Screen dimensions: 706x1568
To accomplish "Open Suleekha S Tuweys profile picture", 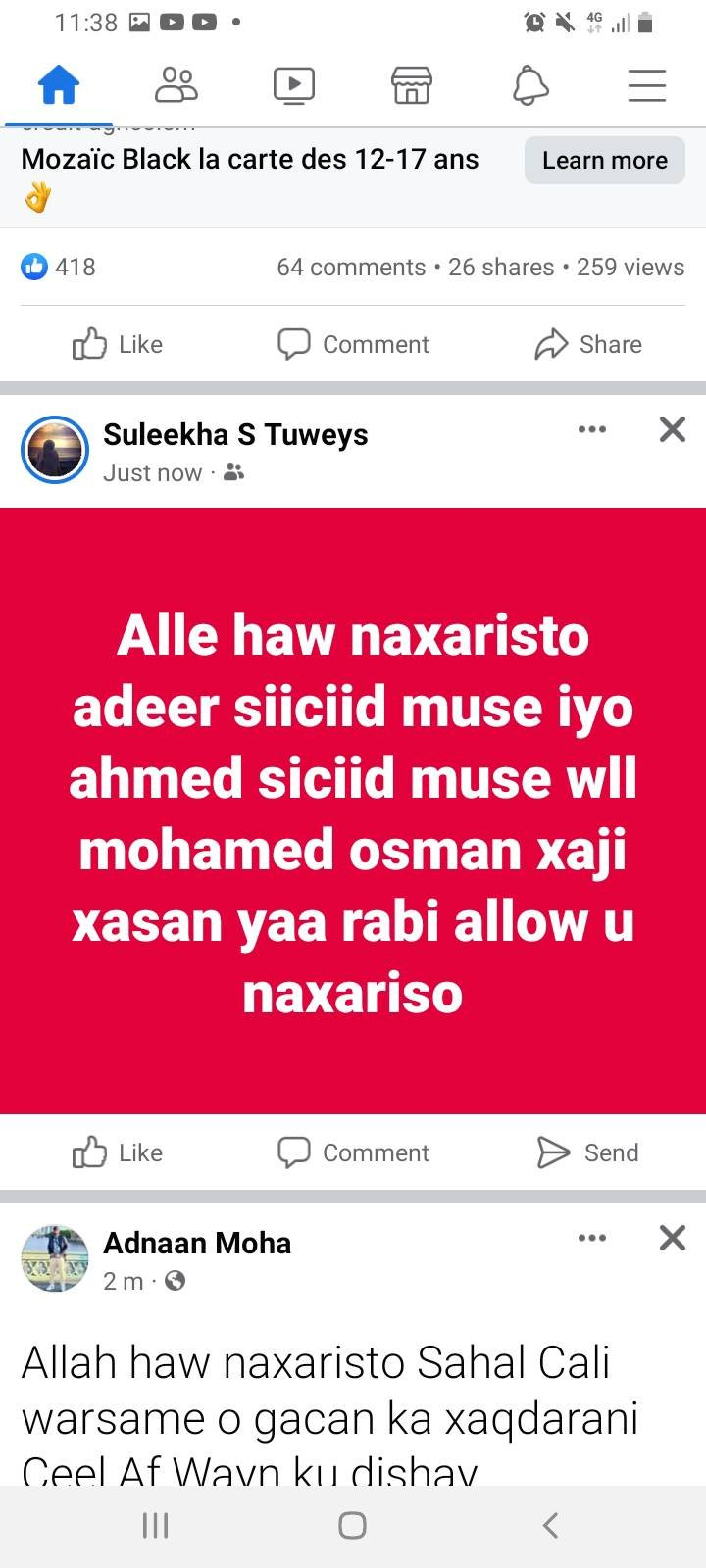I will (x=55, y=451).
